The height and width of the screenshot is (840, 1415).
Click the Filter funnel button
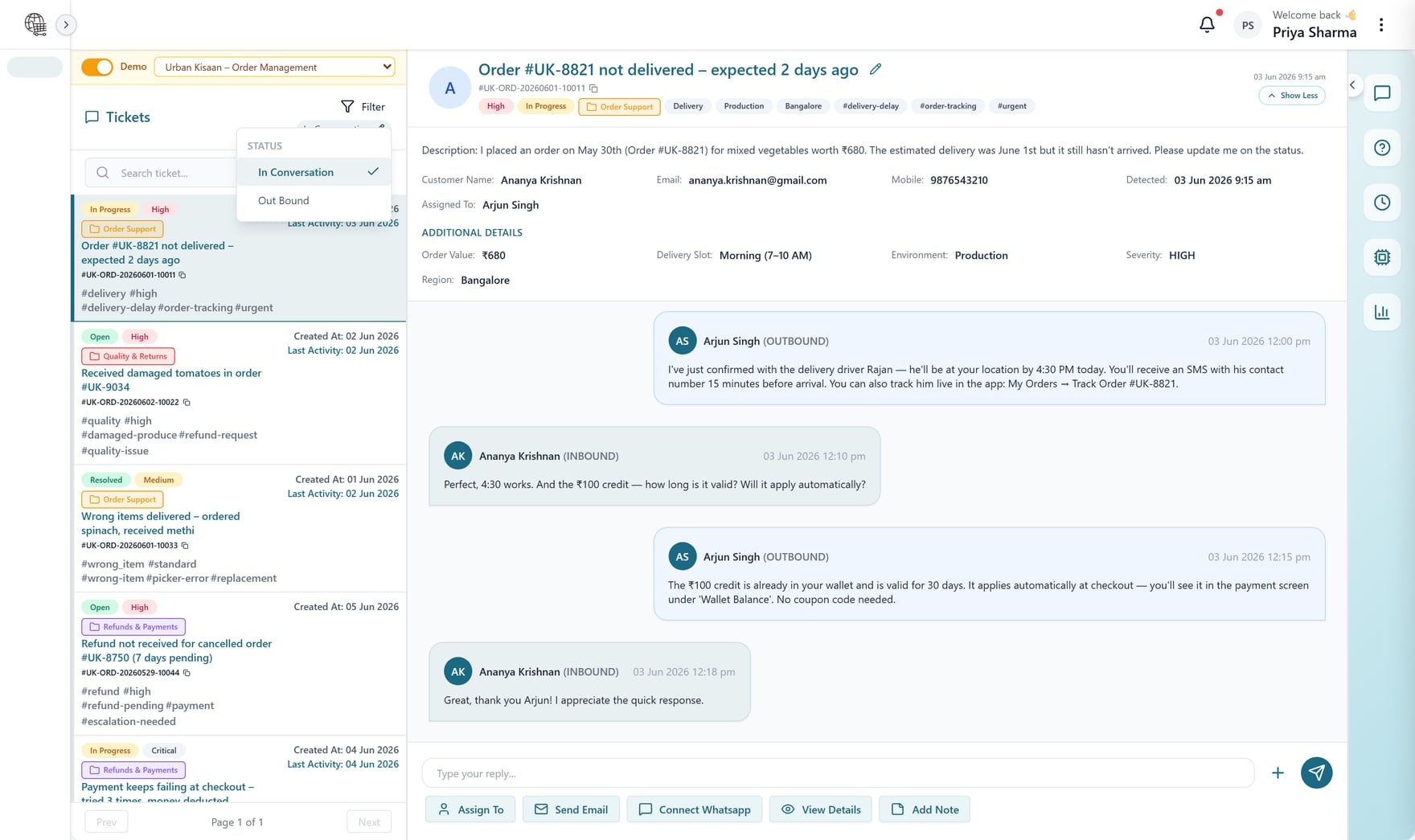click(x=363, y=106)
